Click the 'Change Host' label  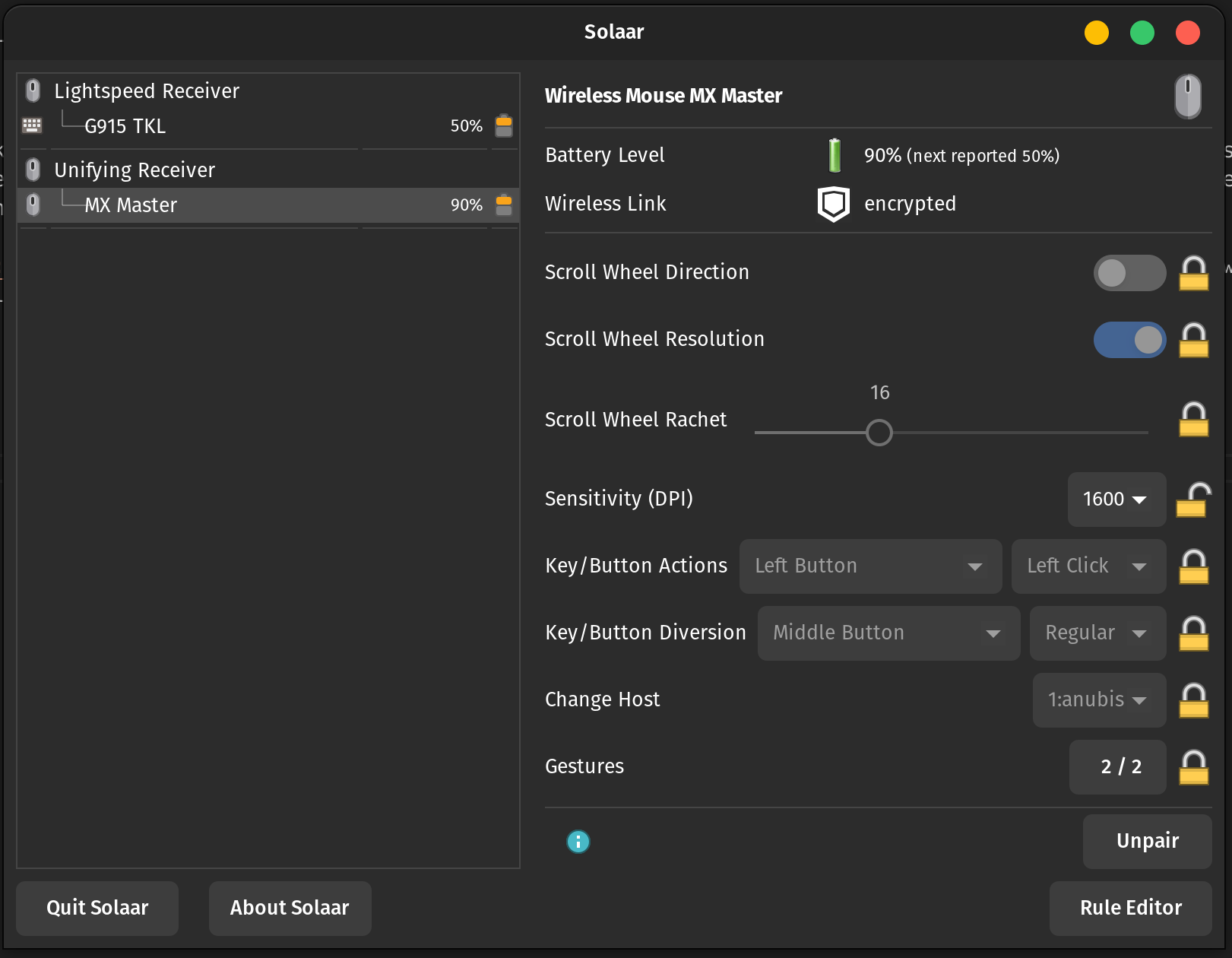point(603,699)
